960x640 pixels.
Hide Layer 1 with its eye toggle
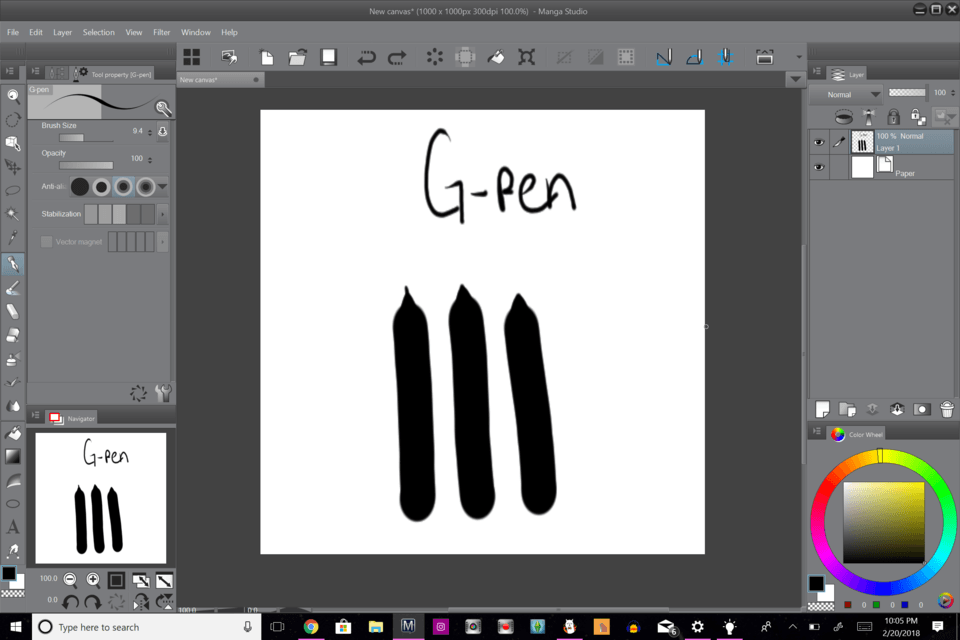[x=818, y=141]
